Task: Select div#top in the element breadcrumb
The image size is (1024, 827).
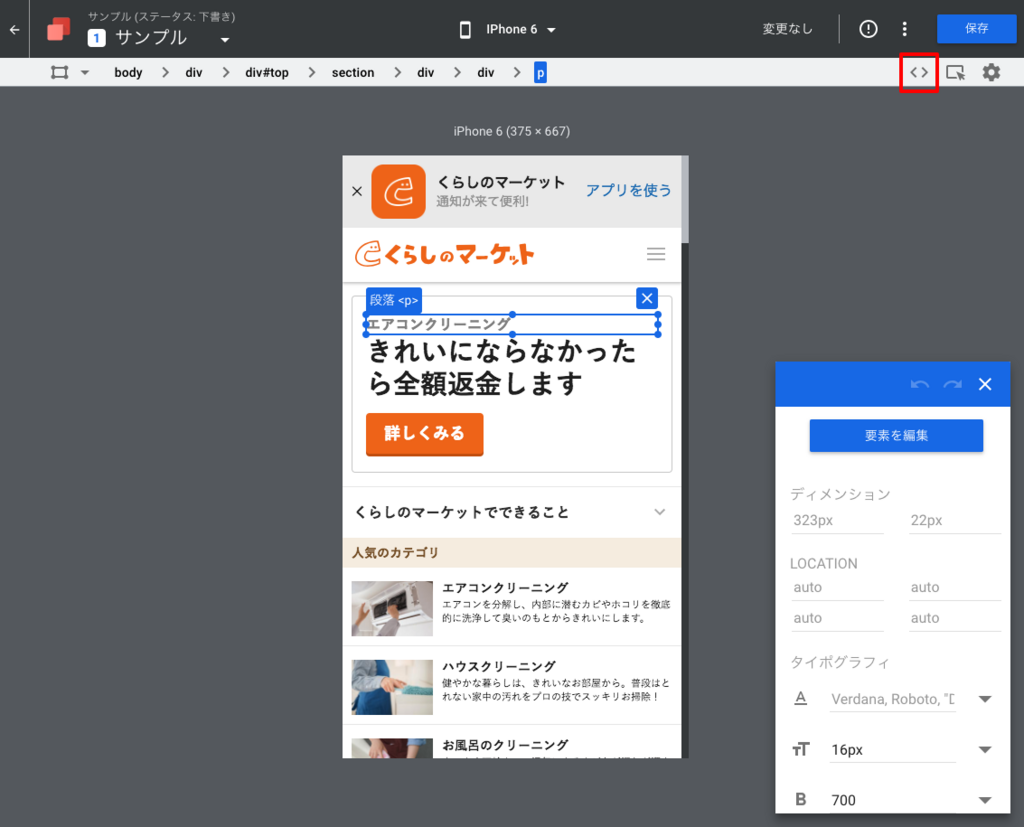Action: coord(266,72)
